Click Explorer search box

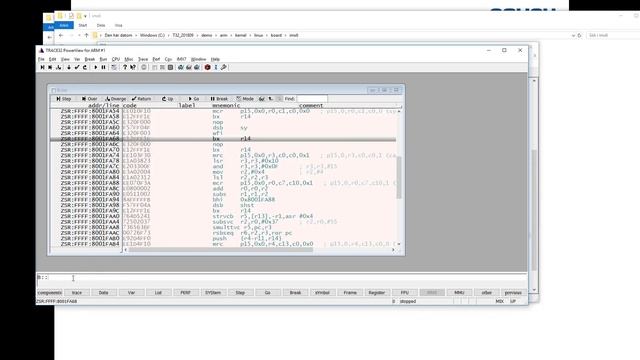pyautogui.click(x=612, y=36)
